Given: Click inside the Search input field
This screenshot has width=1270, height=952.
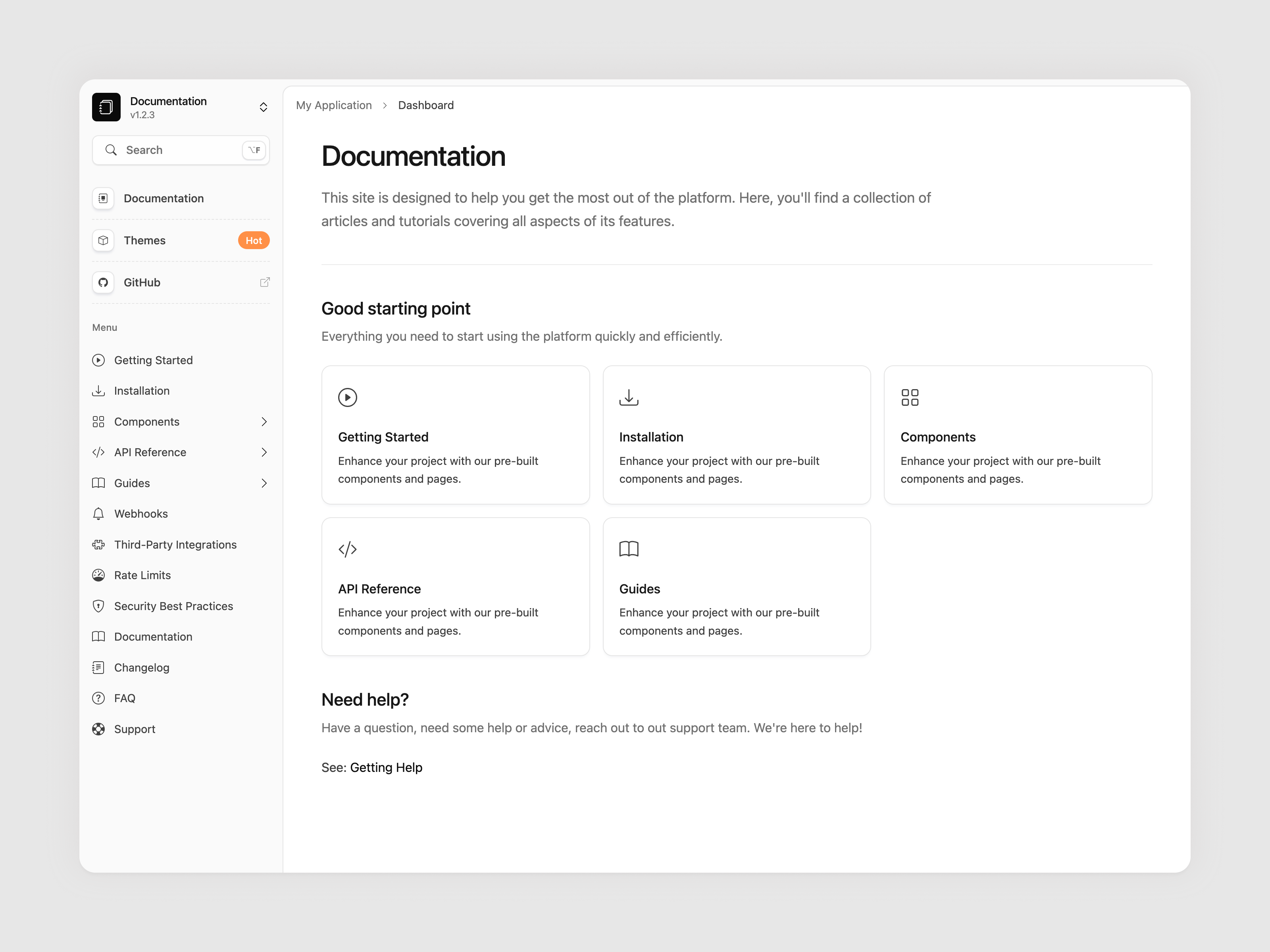Looking at the screenshot, I should 172,150.
